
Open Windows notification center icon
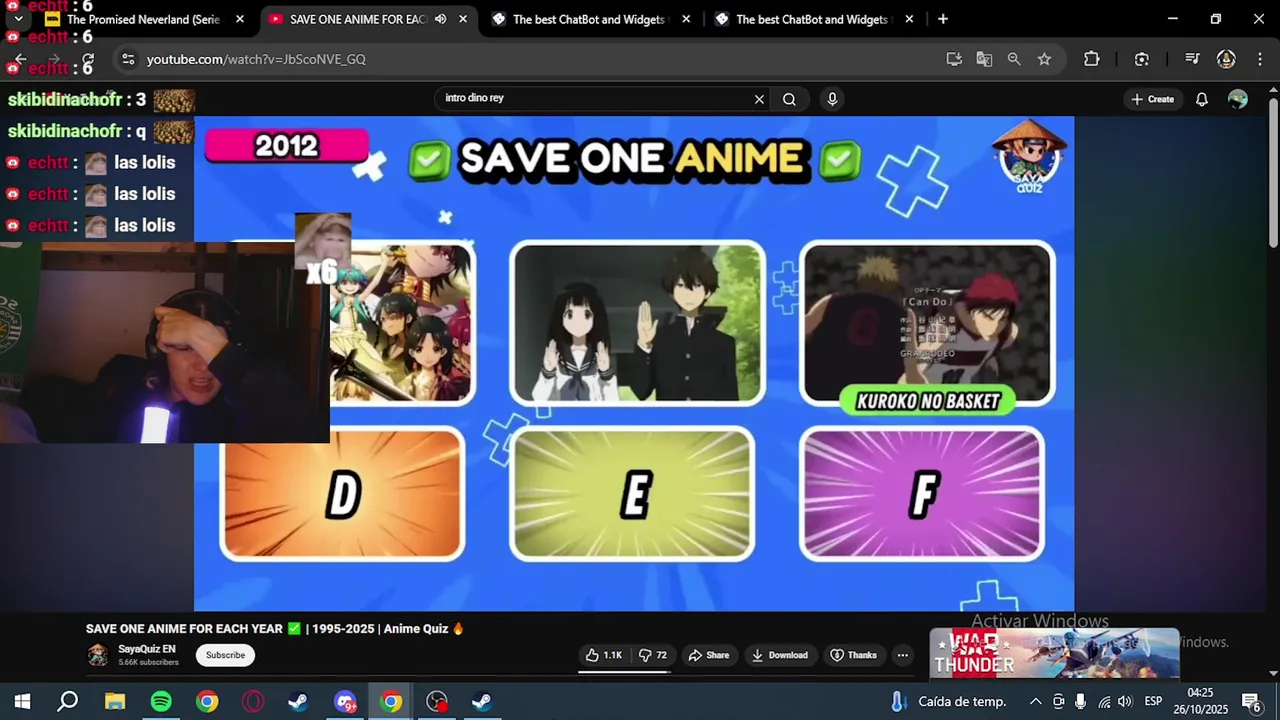point(1250,701)
